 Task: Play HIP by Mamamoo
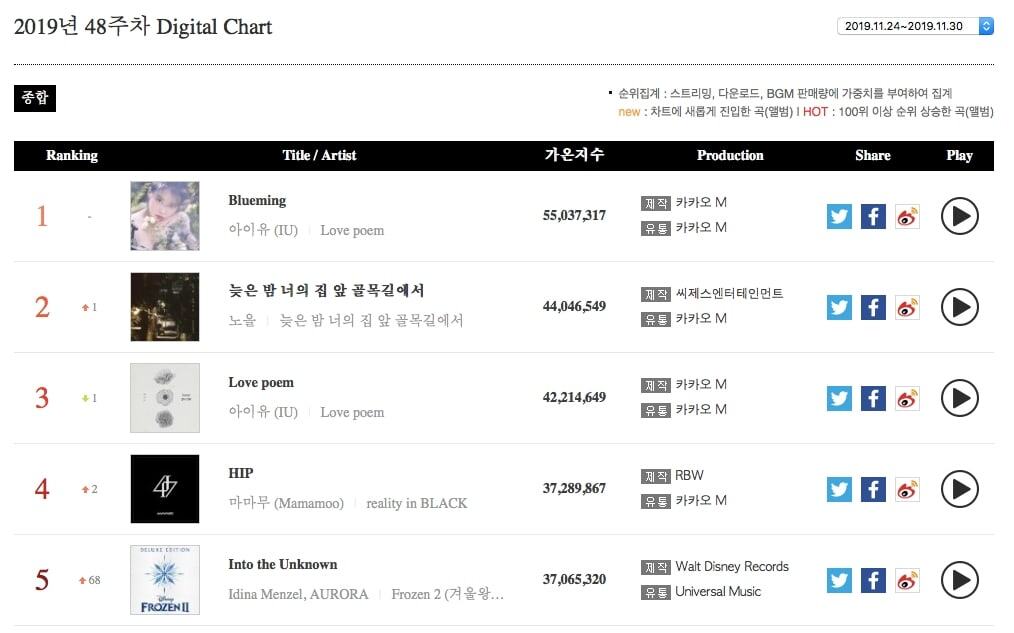959,489
